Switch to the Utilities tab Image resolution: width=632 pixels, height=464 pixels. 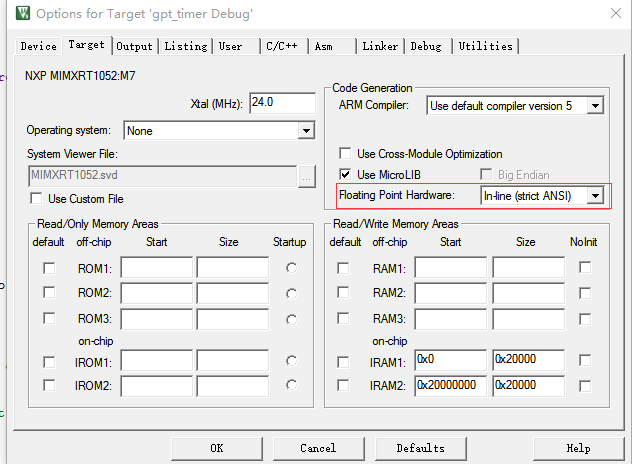(485, 46)
